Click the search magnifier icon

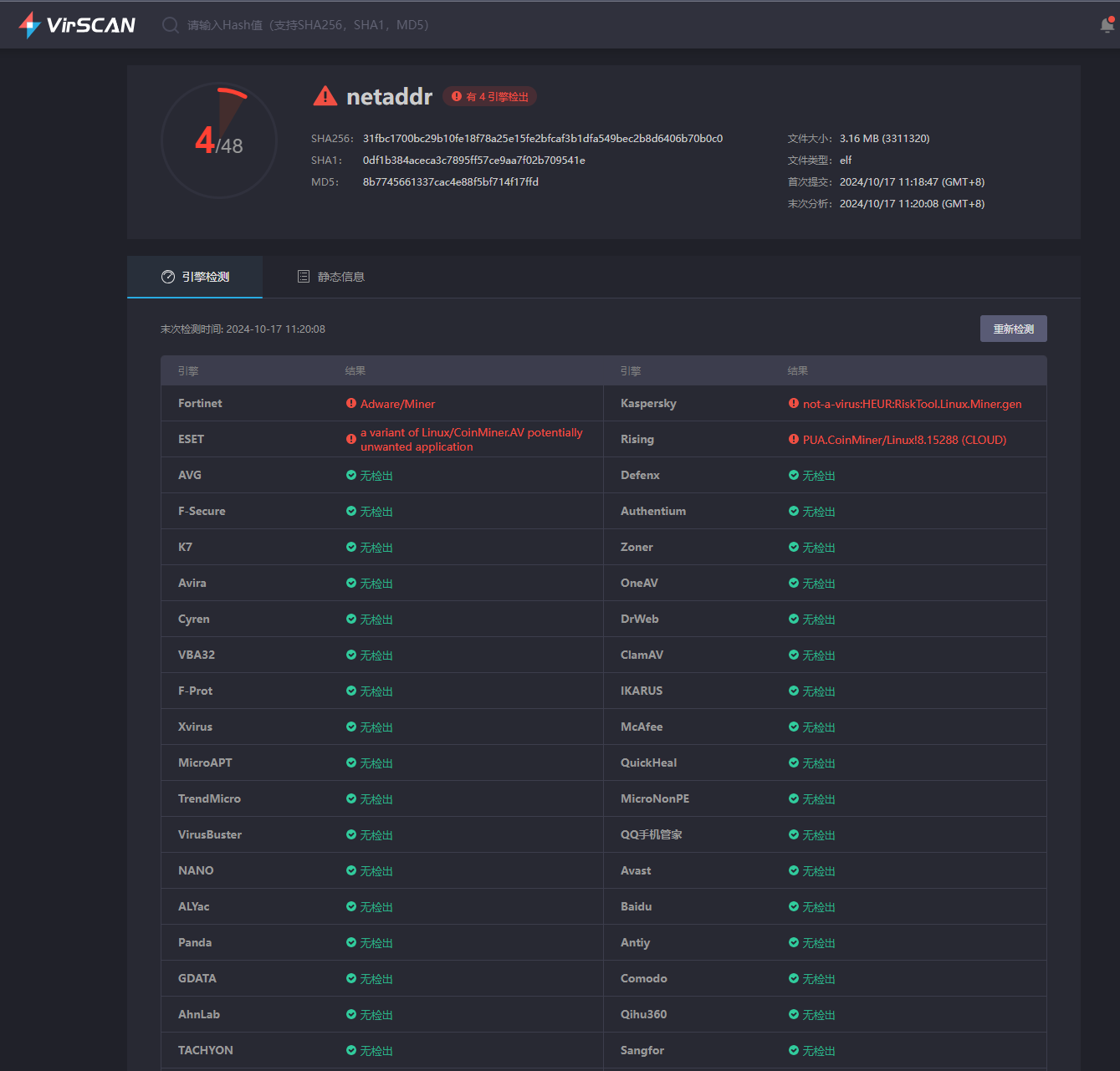coord(171,25)
